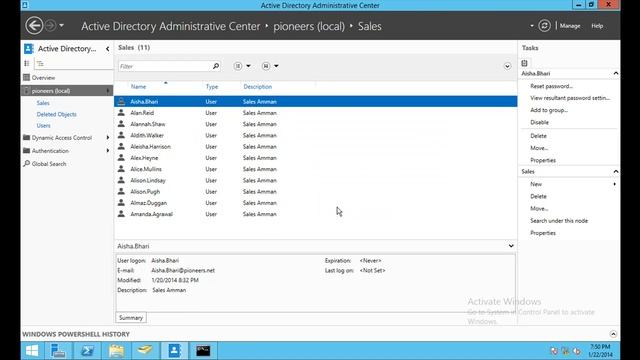
Task: Expand Dynamic Access Control arrow
Action: [x=108, y=138]
